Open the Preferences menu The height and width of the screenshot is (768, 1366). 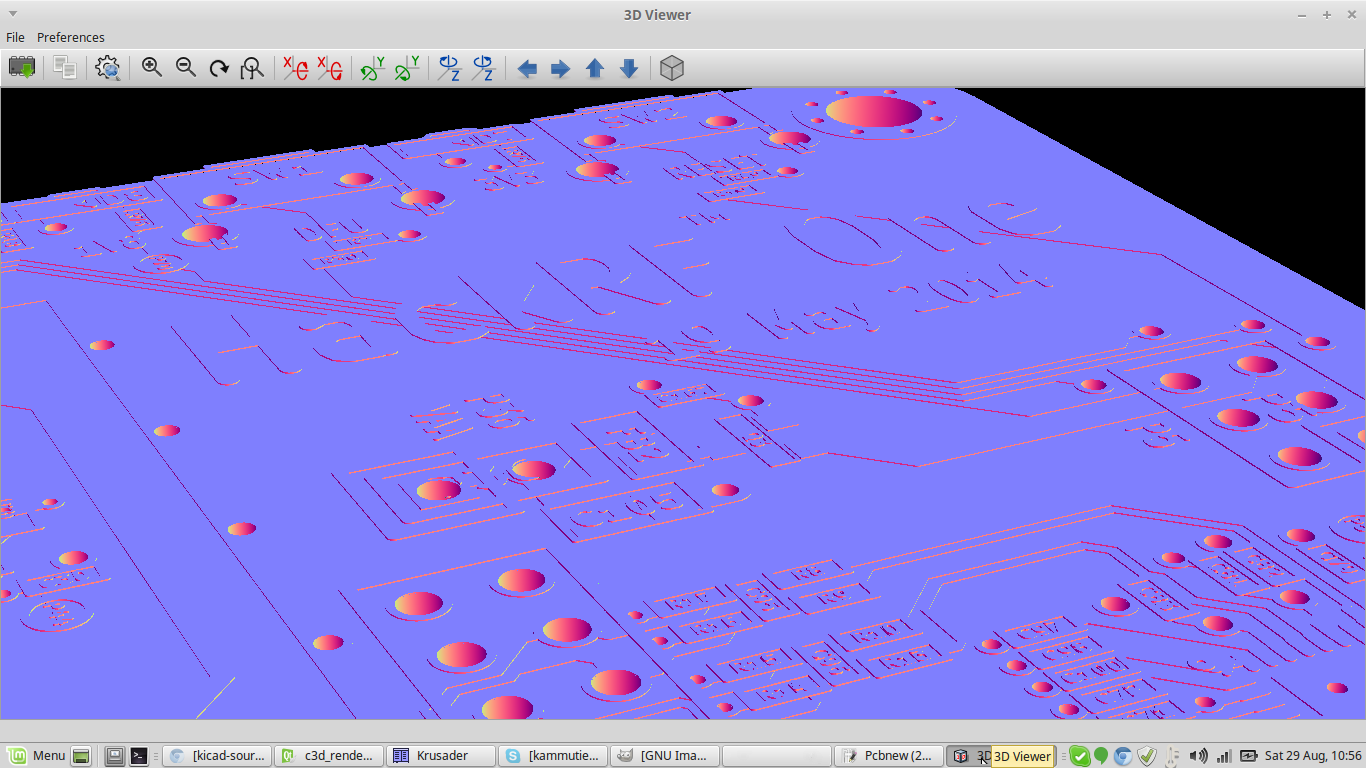click(x=70, y=37)
